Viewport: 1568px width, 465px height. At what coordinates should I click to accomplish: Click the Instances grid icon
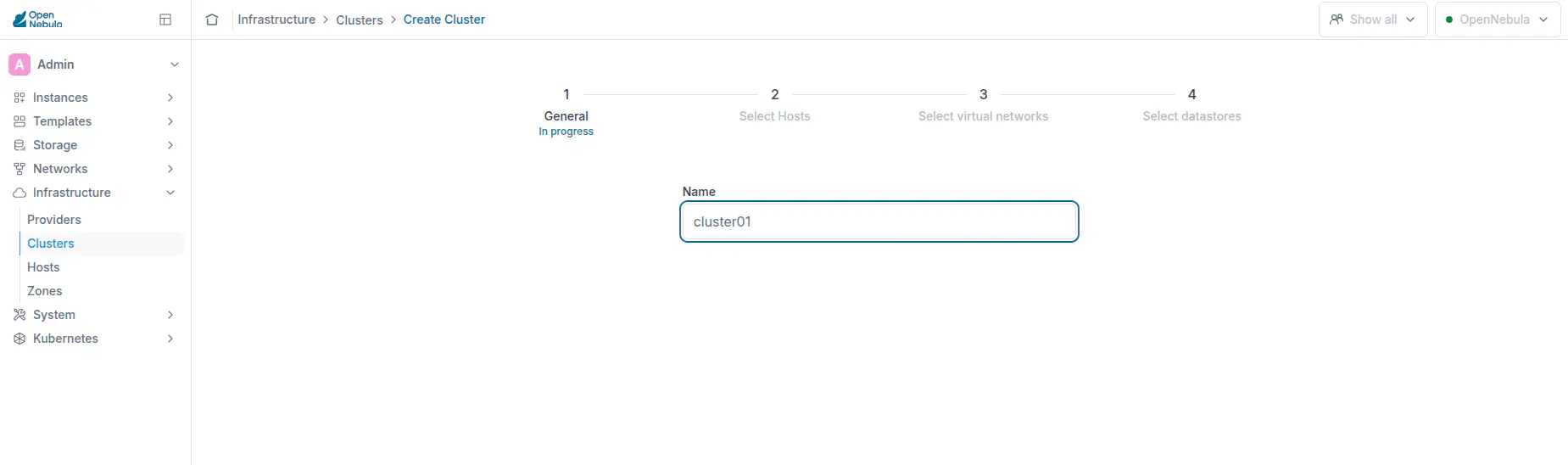click(20, 98)
